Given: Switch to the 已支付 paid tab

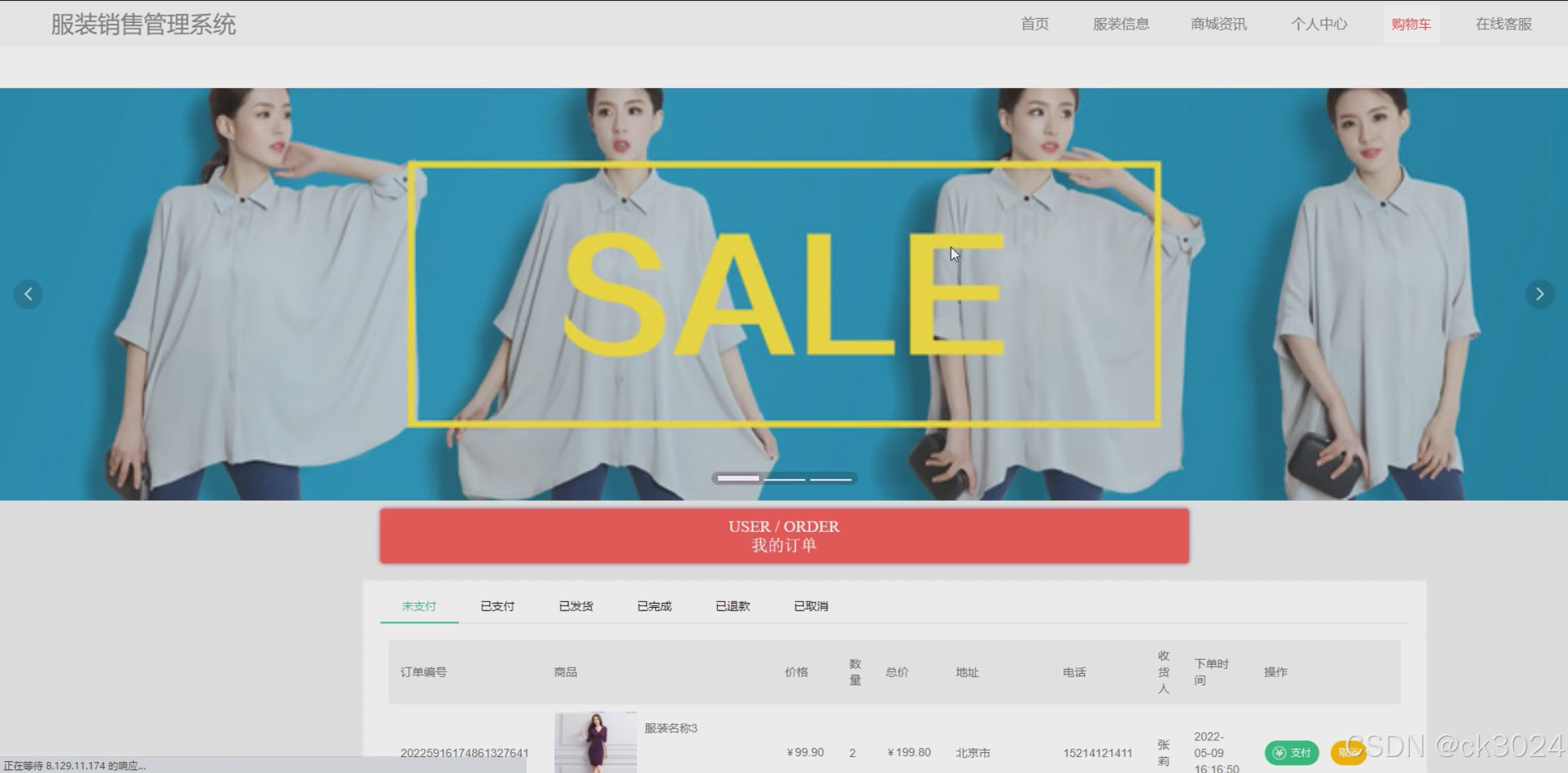Looking at the screenshot, I should tap(497, 606).
